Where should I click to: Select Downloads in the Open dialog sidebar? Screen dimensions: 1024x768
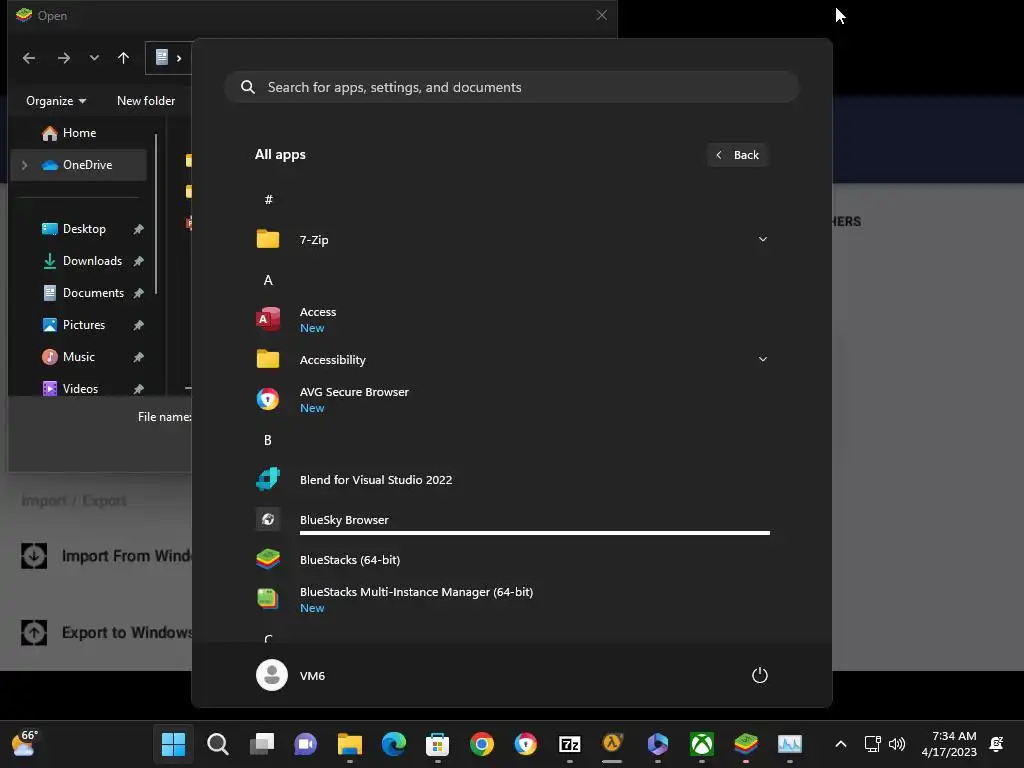coord(79,261)
